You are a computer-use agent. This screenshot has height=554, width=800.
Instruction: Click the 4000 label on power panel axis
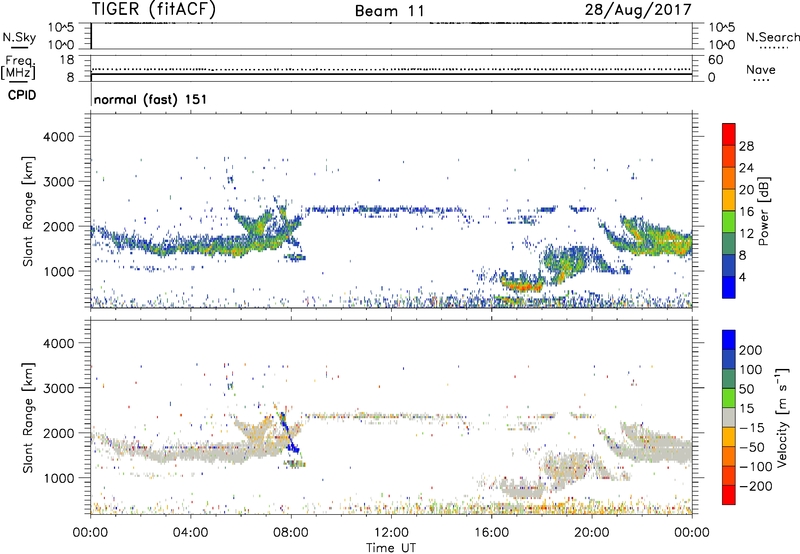coord(59,137)
